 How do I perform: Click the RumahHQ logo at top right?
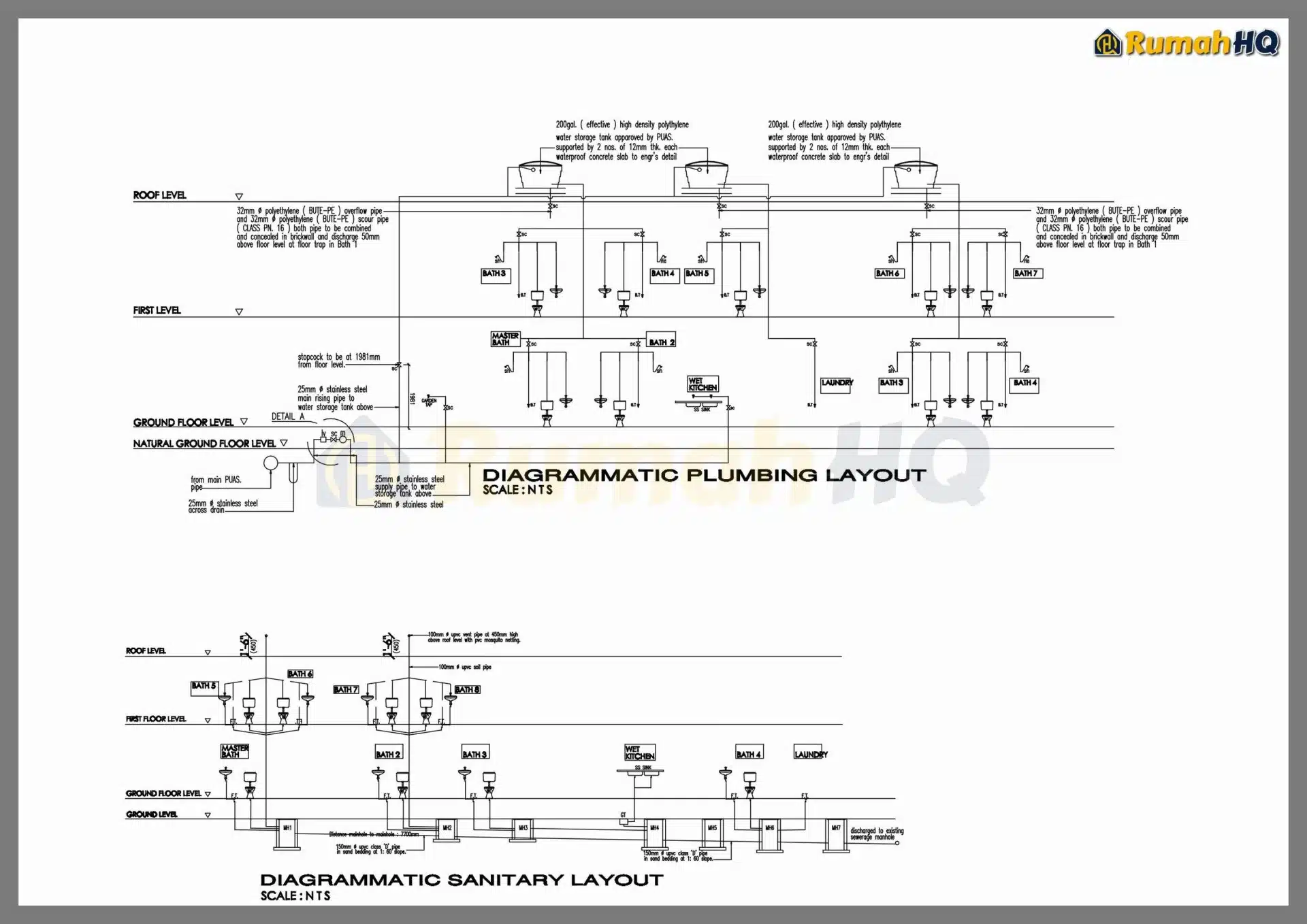(x=1187, y=43)
